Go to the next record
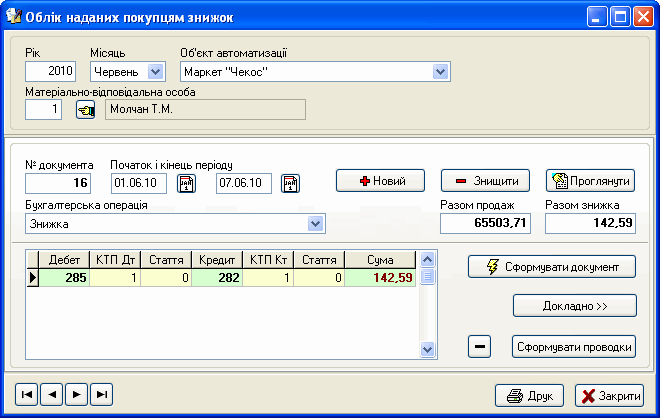660x418 pixels. pos(77,394)
